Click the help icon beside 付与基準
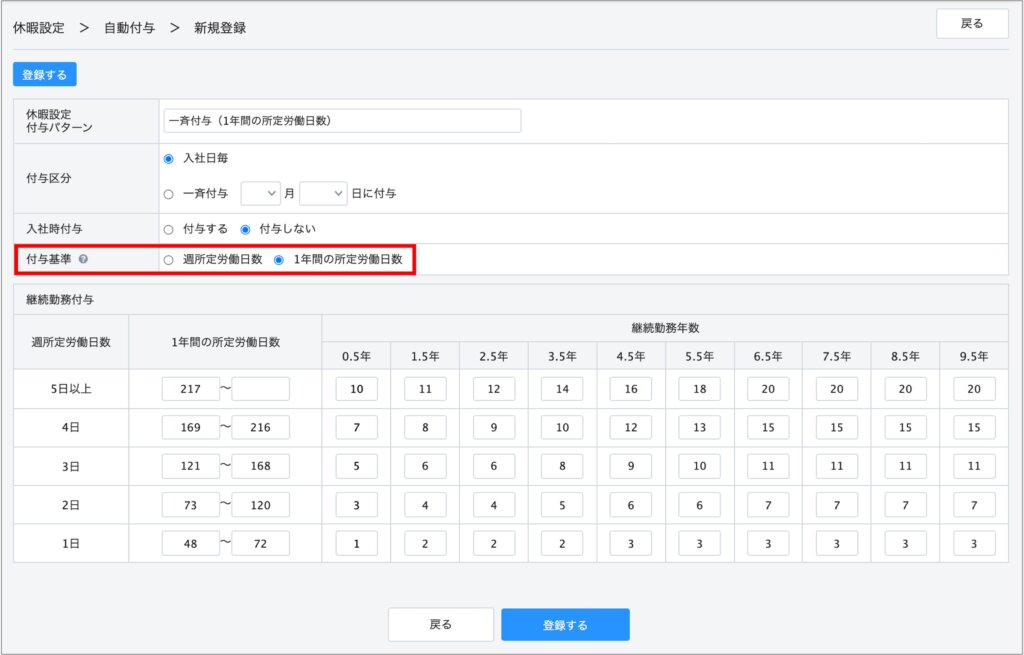This screenshot has width=1024, height=655. (x=83, y=259)
